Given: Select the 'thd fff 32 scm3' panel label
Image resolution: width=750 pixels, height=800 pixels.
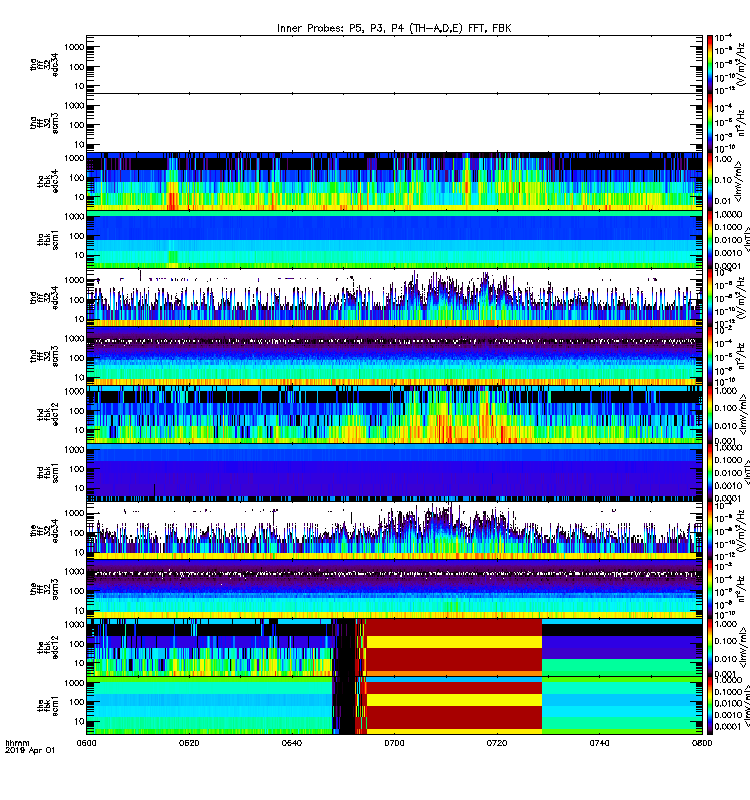Looking at the screenshot, I should pyautogui.click(x=44, y=356).
